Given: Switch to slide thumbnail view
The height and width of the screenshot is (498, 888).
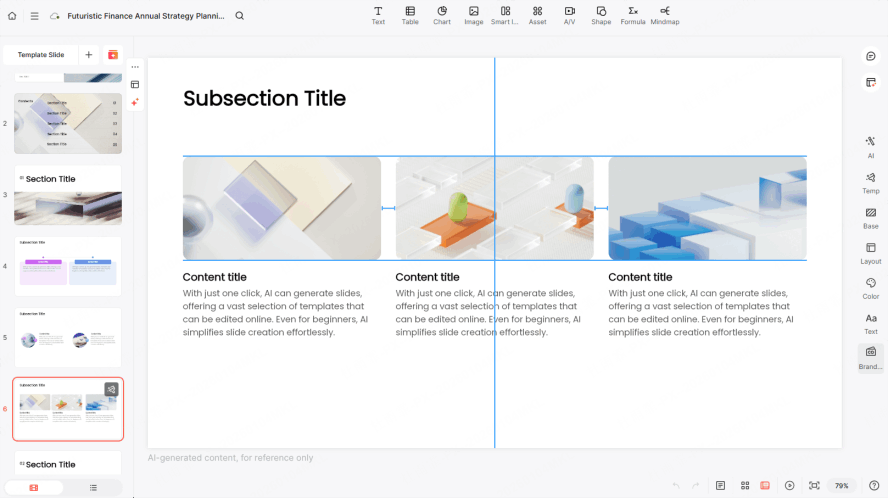Looking at the screenshot, I should click(x=33, y=487).
